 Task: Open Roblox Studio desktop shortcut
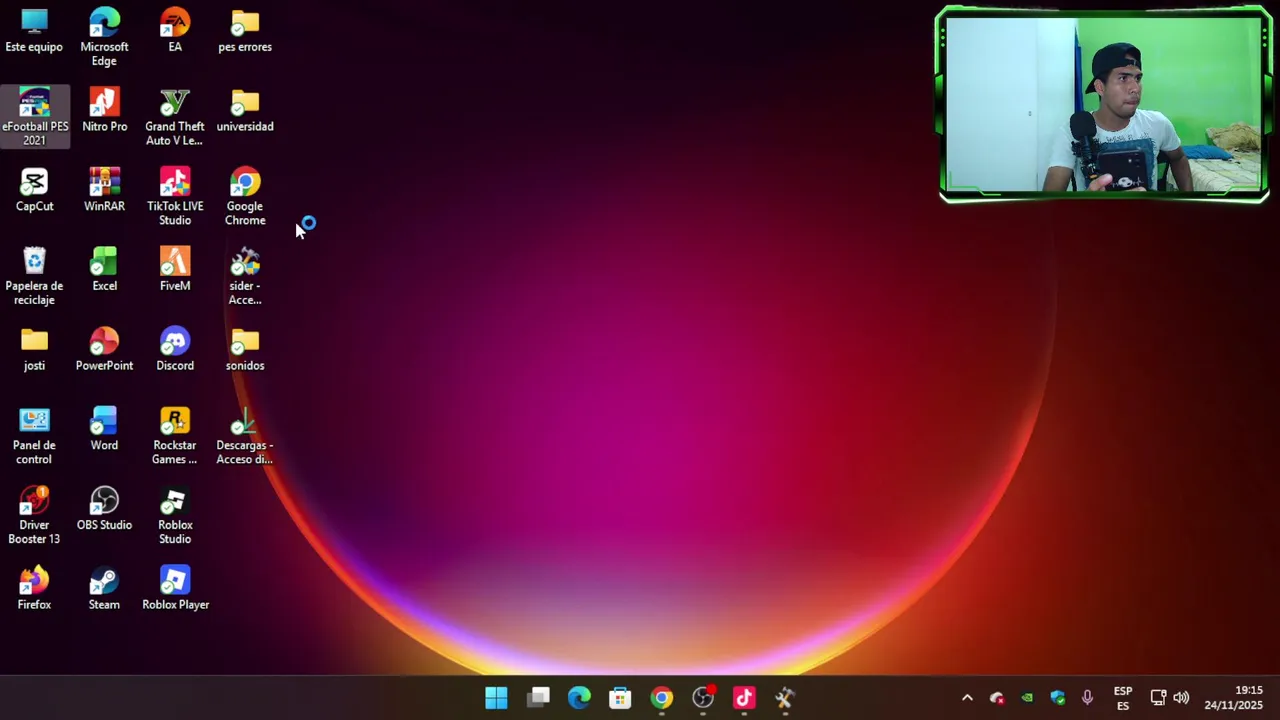pyautogui.click(x=175, y=515)
